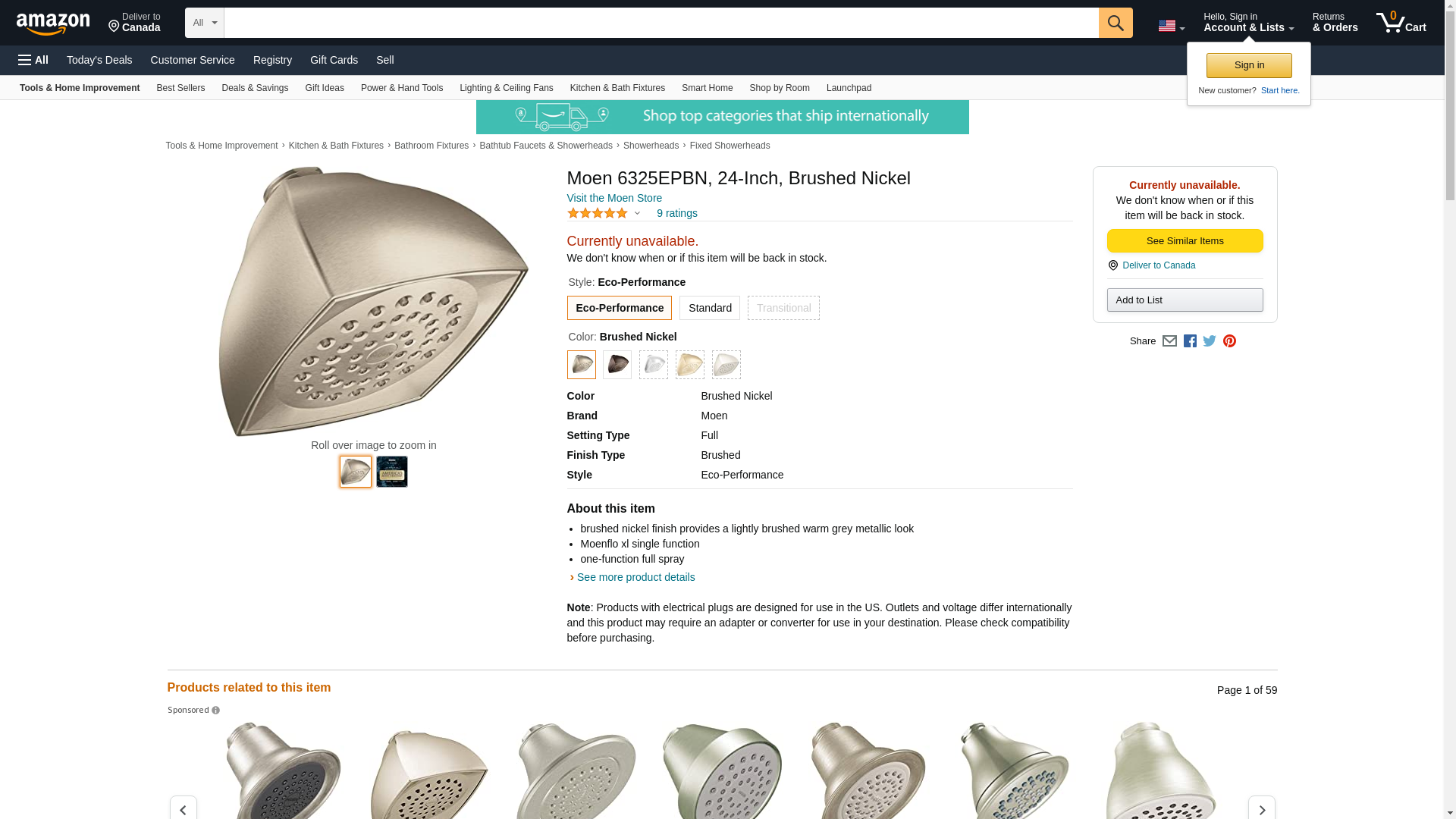The height and width of the screenshot is (819, 1456).
Task: Pin this product on Pinterest
Action: pyautogui.click(x=1229, y=341)
